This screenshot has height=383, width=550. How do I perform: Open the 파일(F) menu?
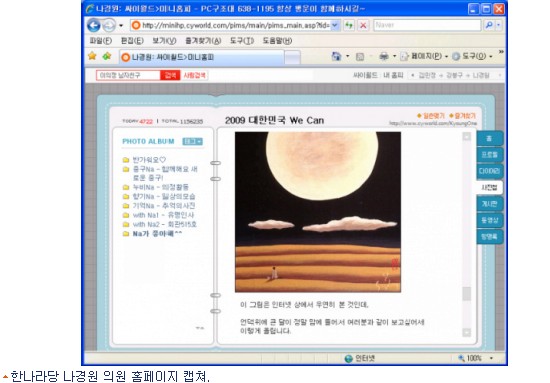pyautogui.click(x=101, y=41)
